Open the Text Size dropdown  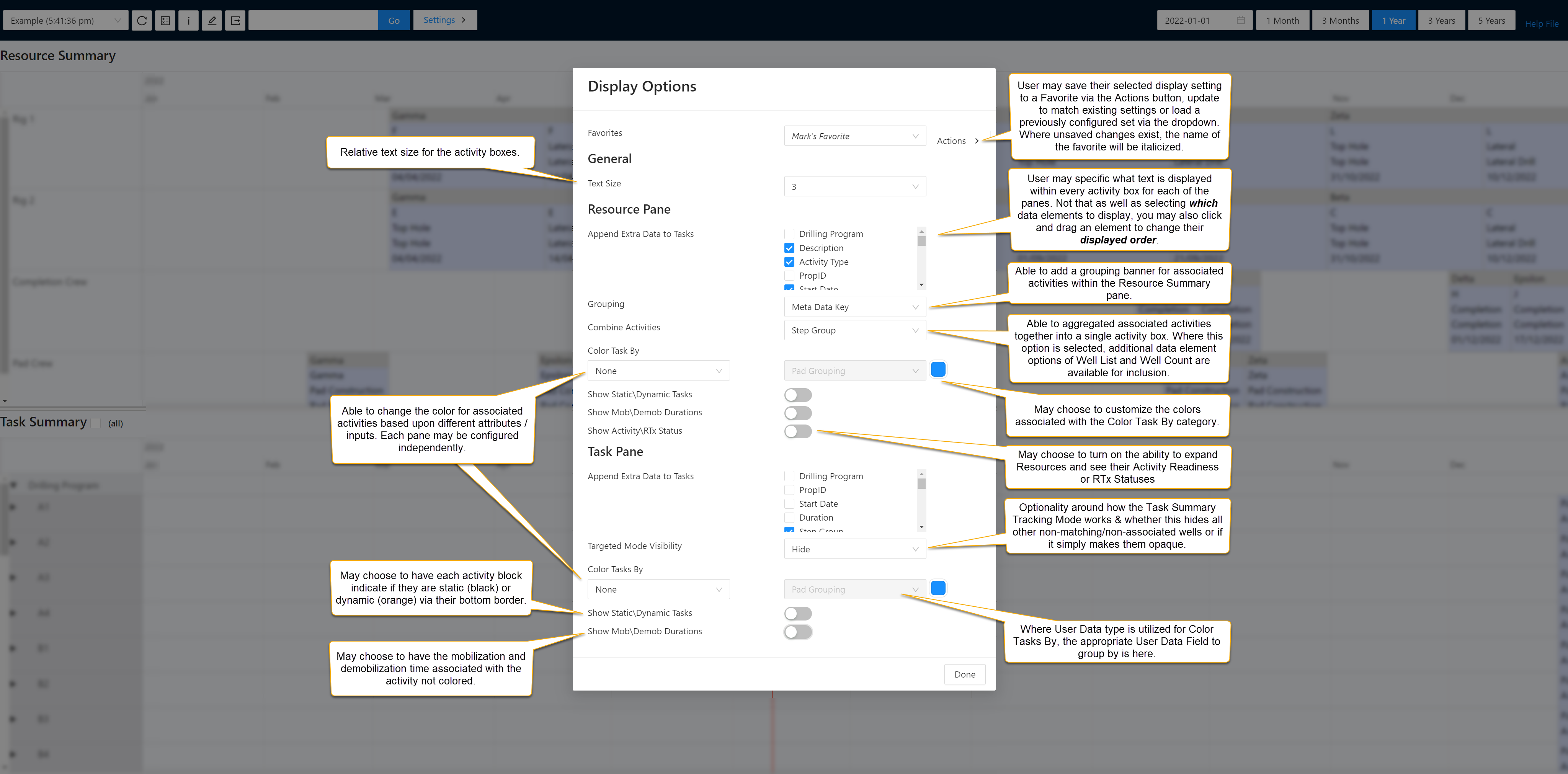tap(854, 186)
